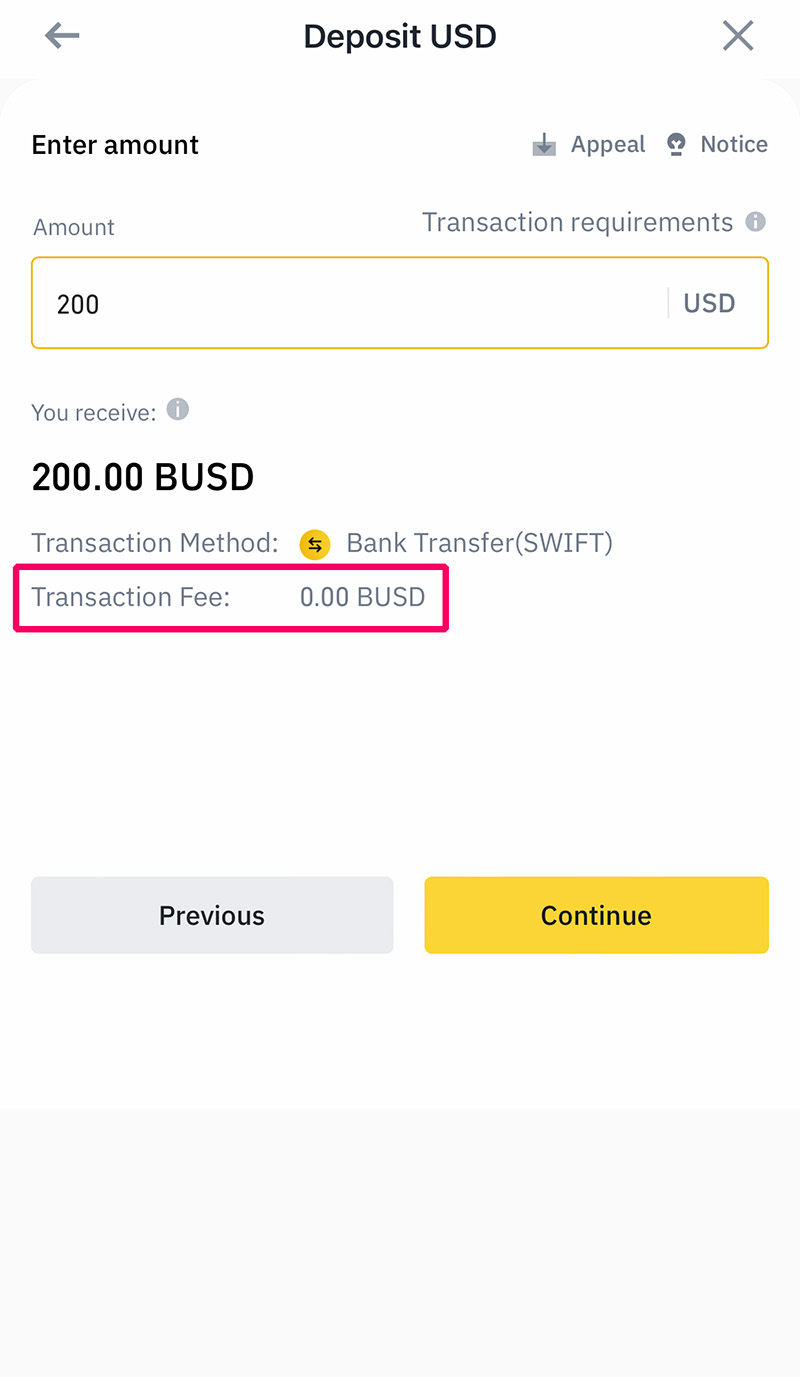Click inside the amount input field
This screenshot has height=1377, width=800.
point(400,303)
